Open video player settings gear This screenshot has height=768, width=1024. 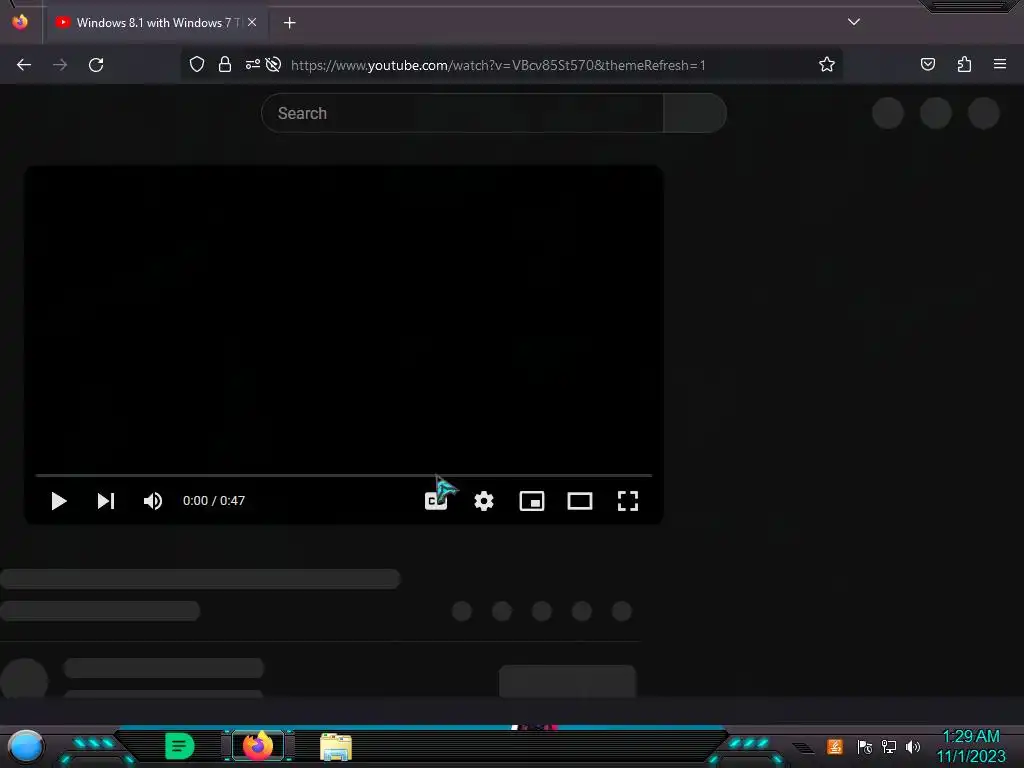484,501
